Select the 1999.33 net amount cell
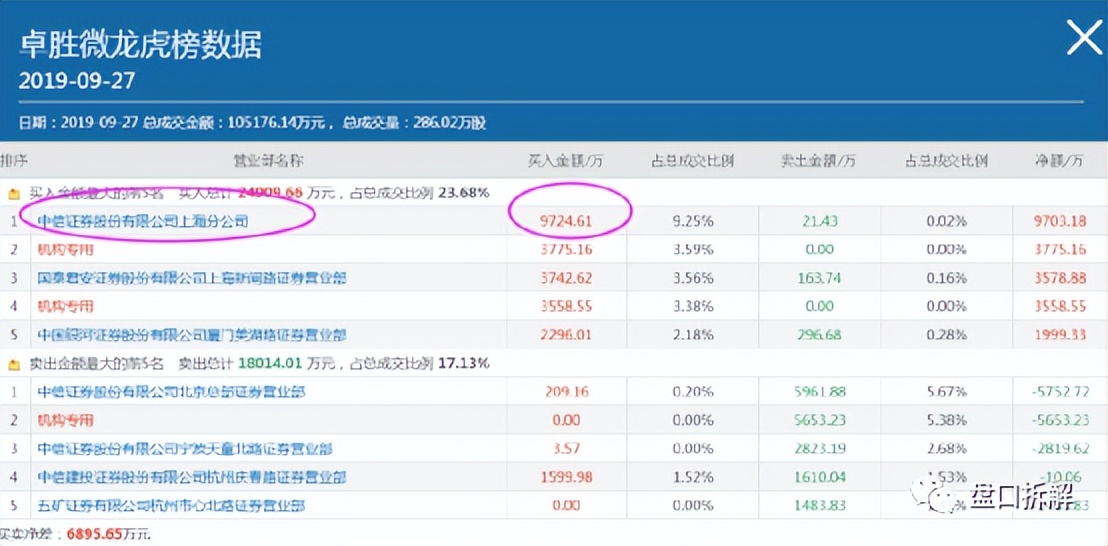Image resolution: width=1108 pixels, height=546 pixels. pyautogui.click(x=1059, y=335)
